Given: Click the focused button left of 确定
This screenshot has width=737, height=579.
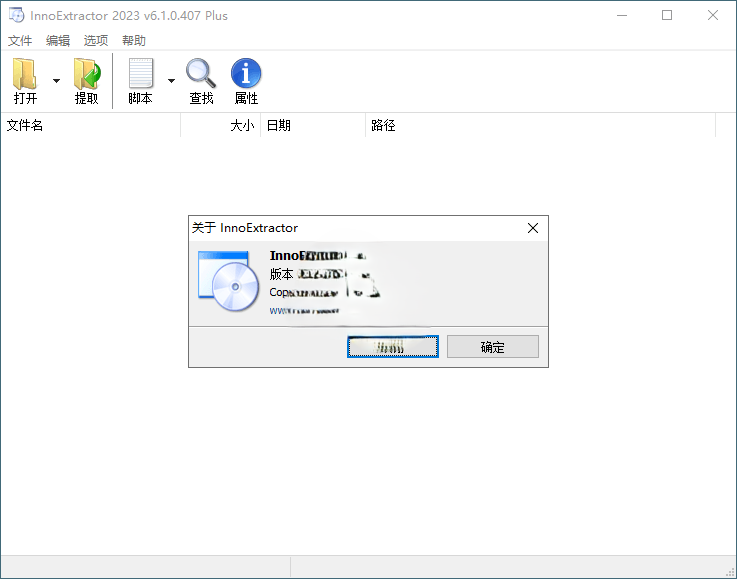Looking at the screenshot, I should click(x=393, y=347).
